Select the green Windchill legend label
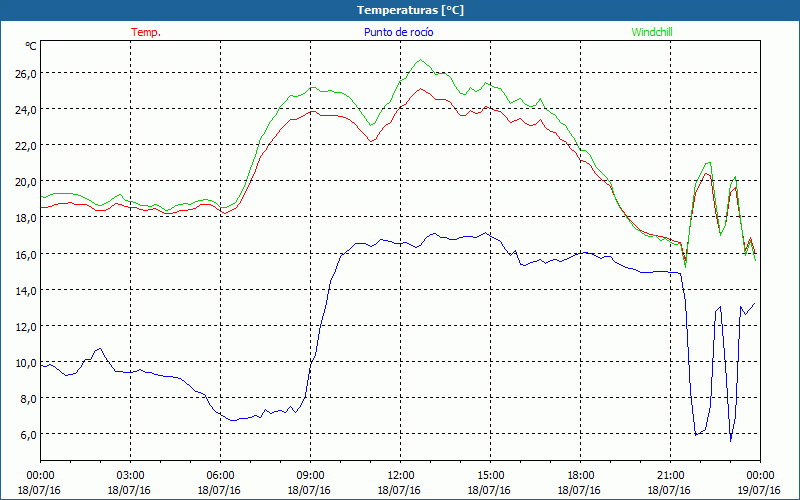This screenshot has height=500, width=800. click(652, 32)
